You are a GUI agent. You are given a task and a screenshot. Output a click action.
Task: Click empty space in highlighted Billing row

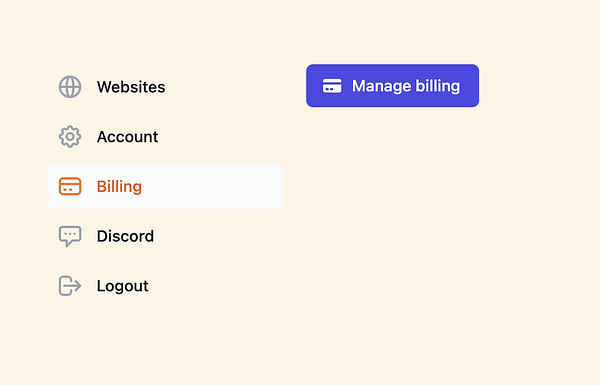coord(214,186)
